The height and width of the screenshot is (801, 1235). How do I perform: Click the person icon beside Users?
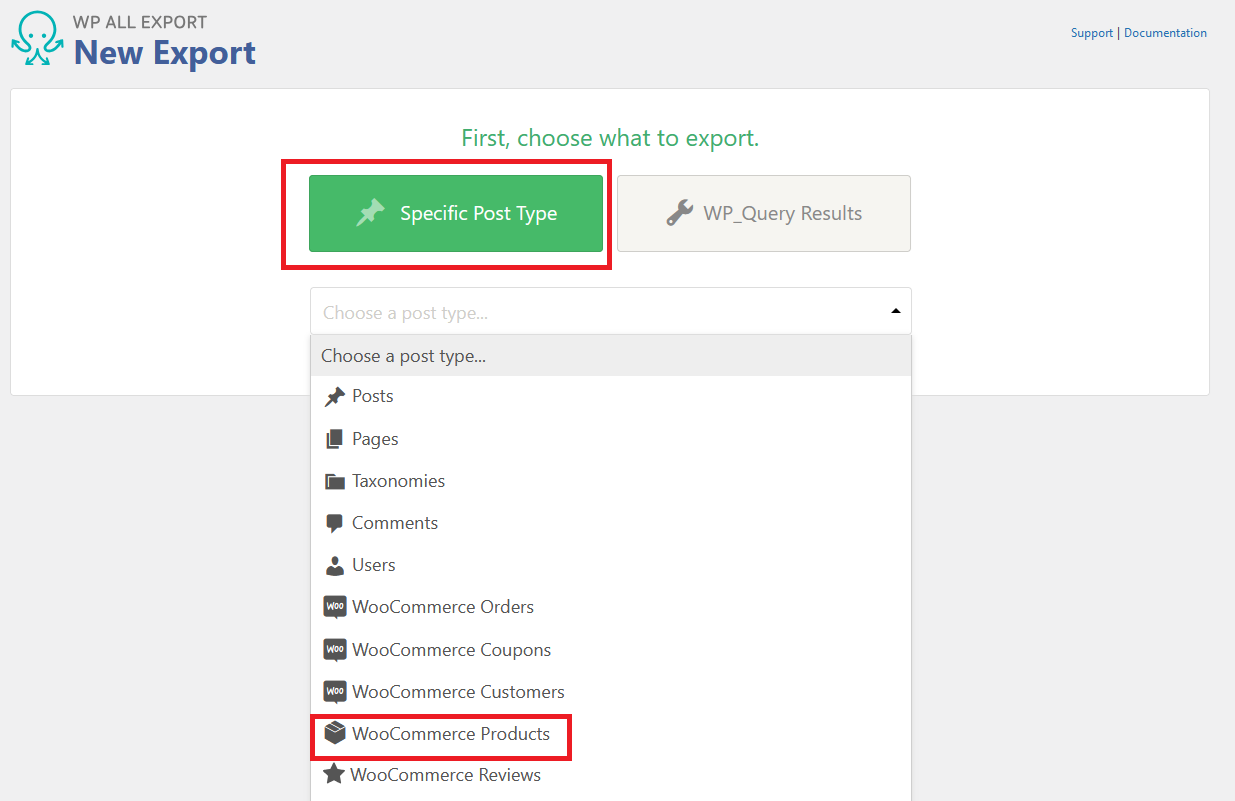[x=335, y=565]
